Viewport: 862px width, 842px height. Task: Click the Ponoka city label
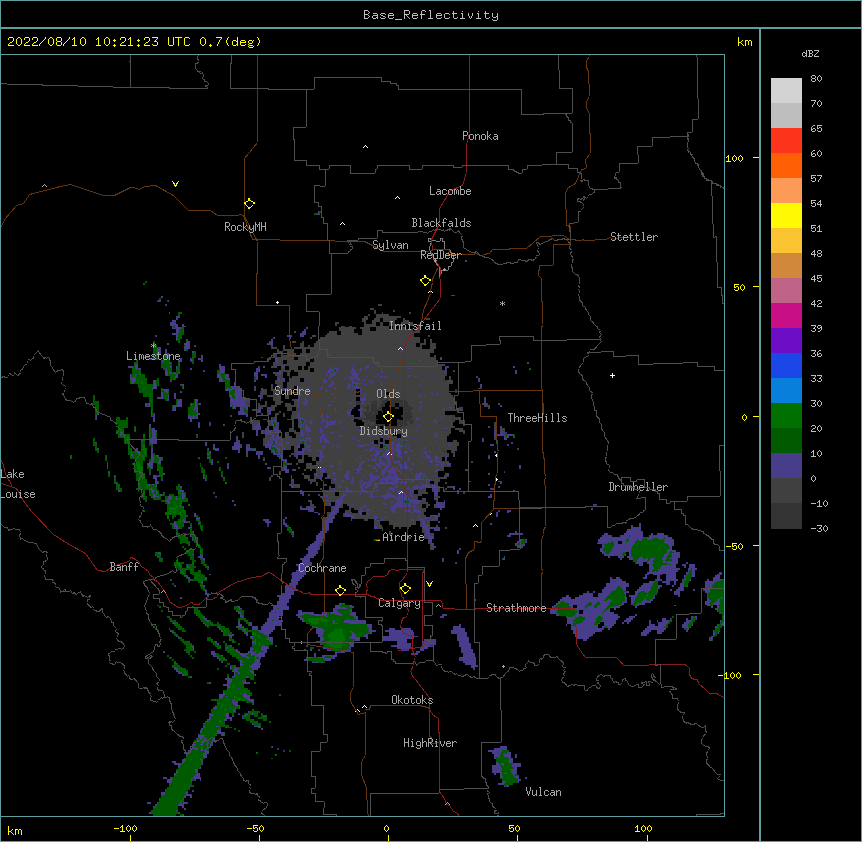[480, 136]
